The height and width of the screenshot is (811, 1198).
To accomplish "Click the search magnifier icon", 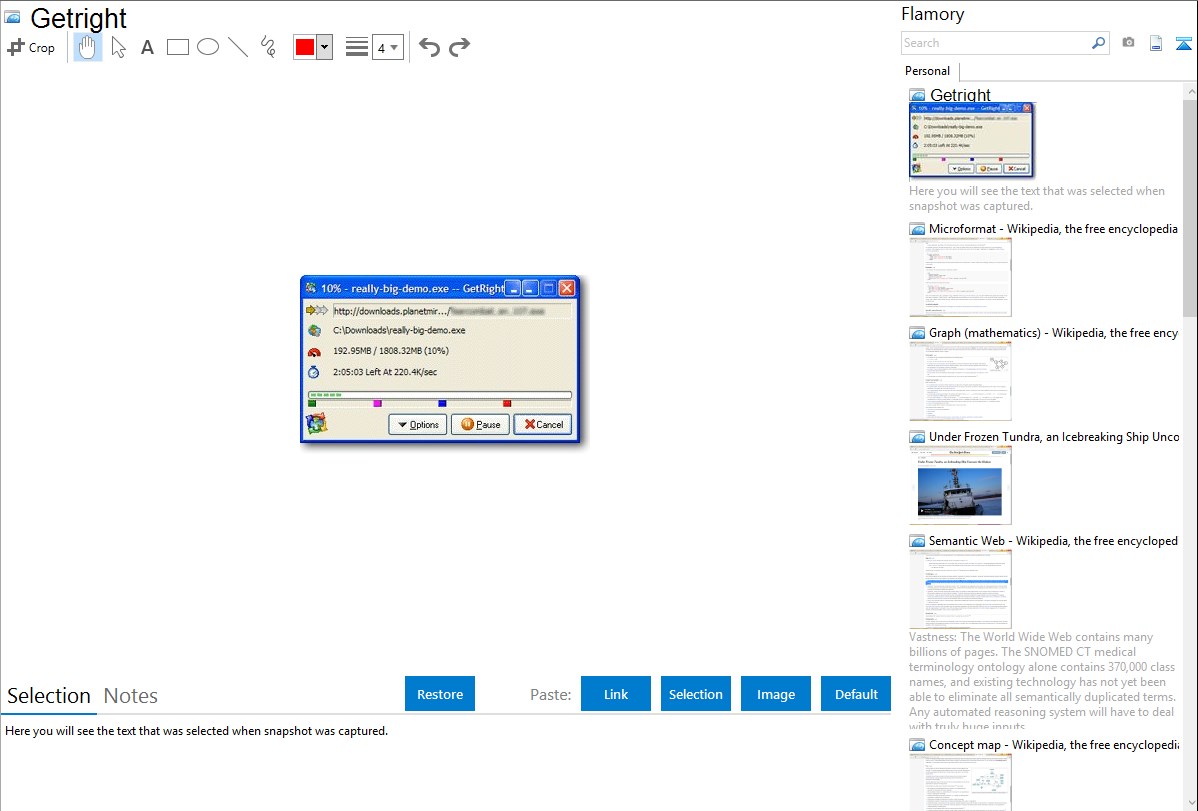I will point(1099,43).
